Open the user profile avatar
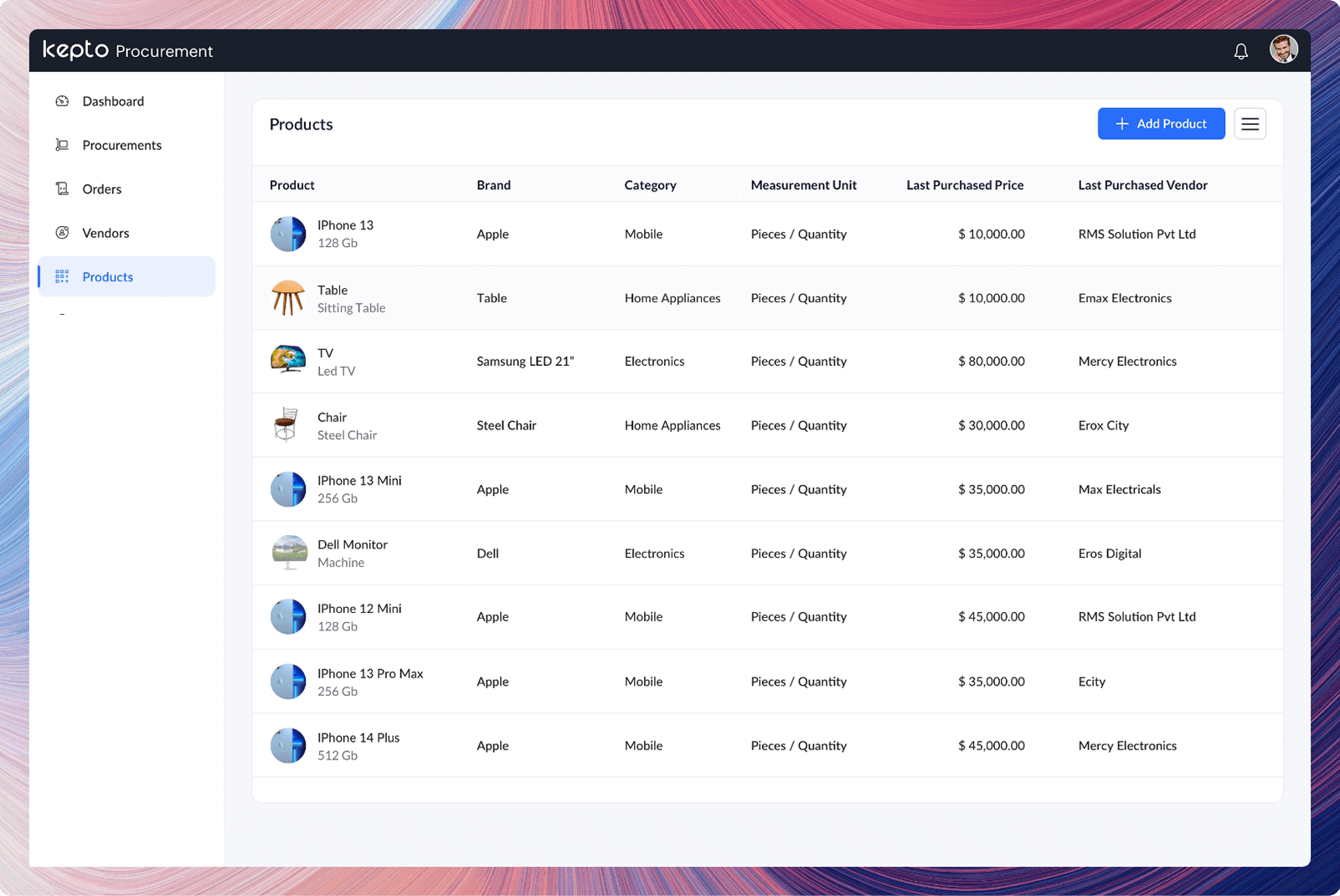Viewport: 1340px width, 896px height. click(1283, 49)
